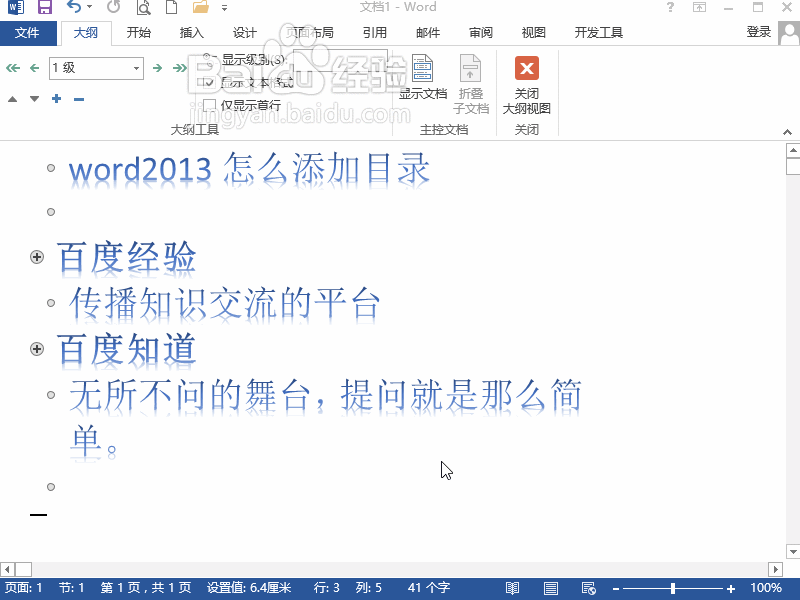800x600 pixels.
Task: Click the Redo icon
Action: [114, 7]
